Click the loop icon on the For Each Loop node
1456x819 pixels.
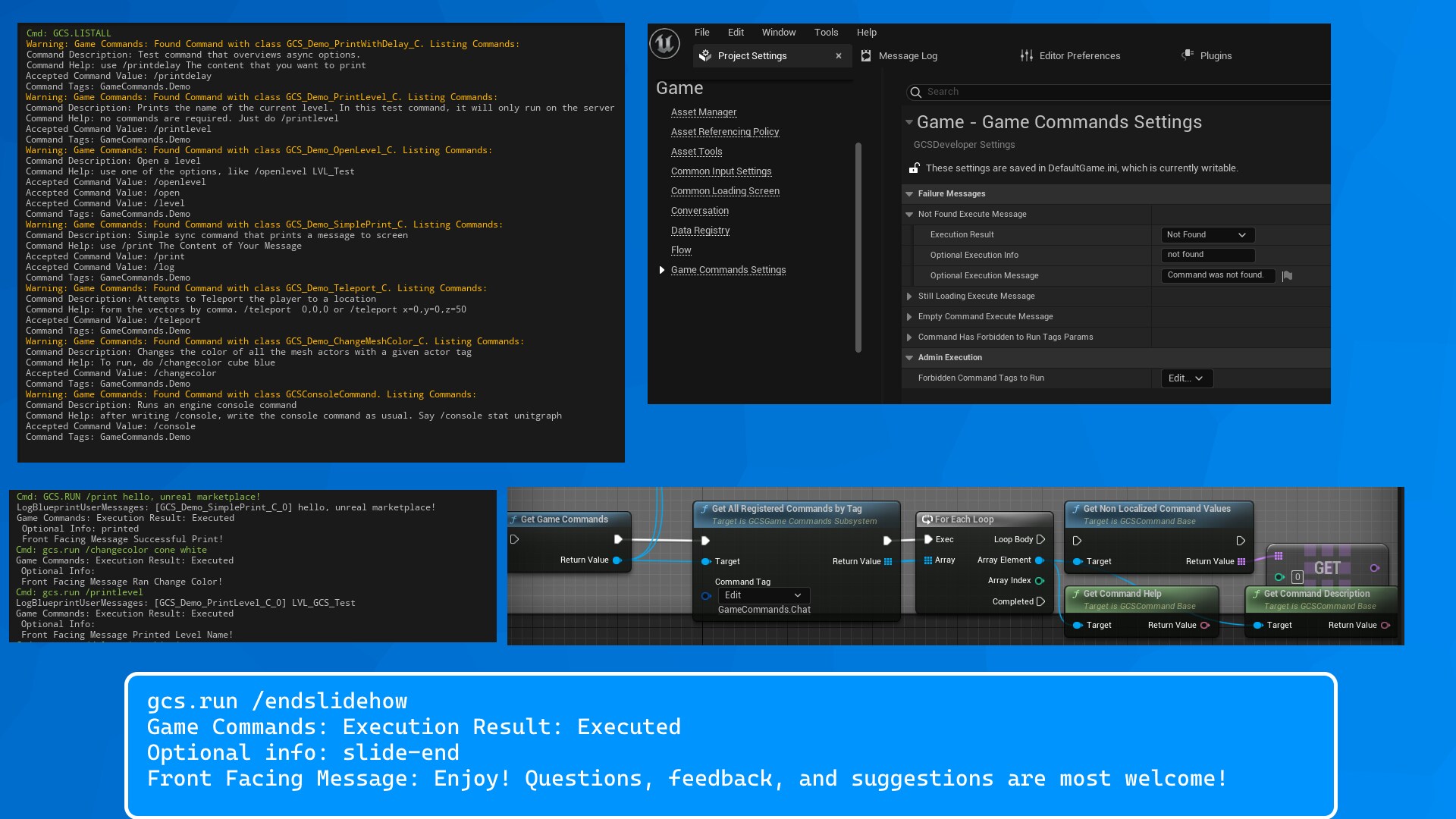pyautogui.click(x=928, y=519)
